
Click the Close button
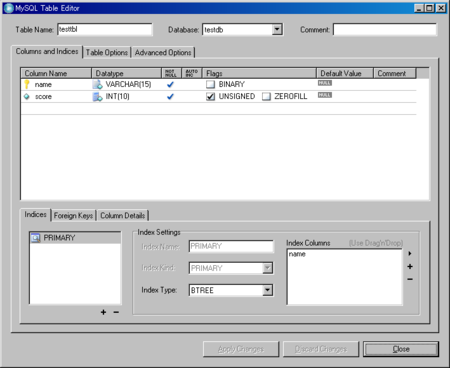click(x=401, y=349)
